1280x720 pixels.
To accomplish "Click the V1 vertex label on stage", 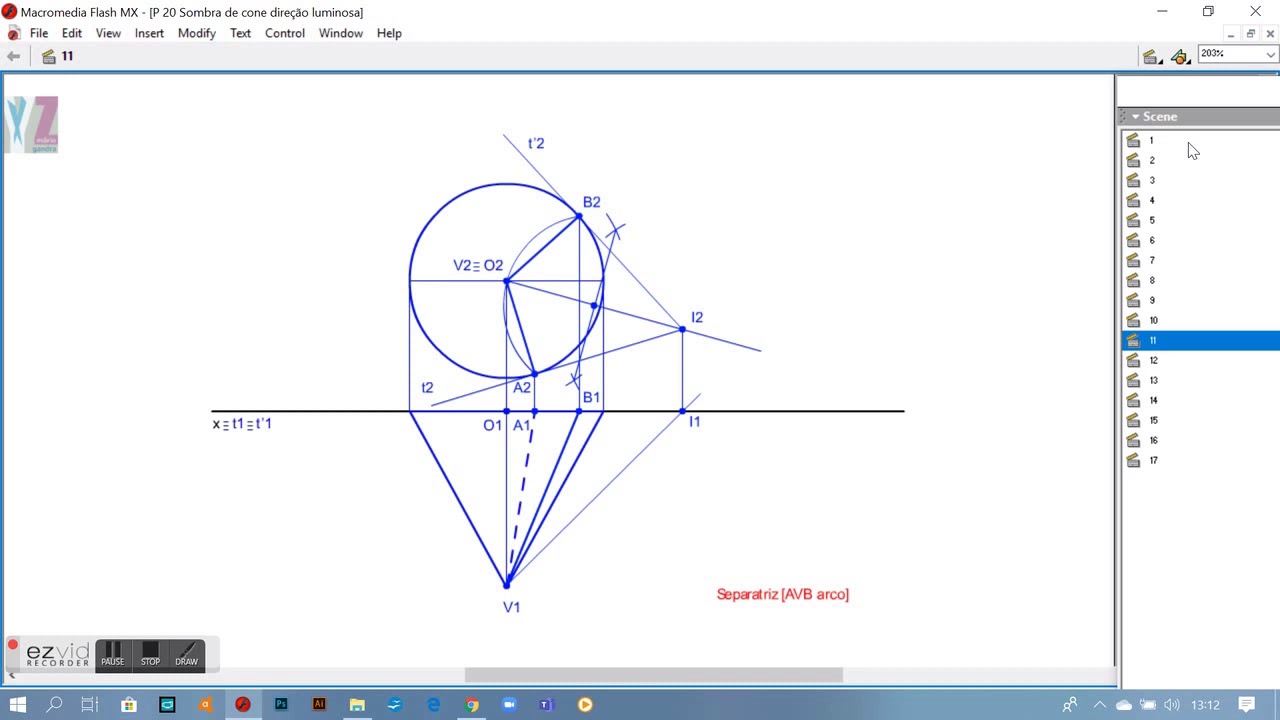I will 511,607.
